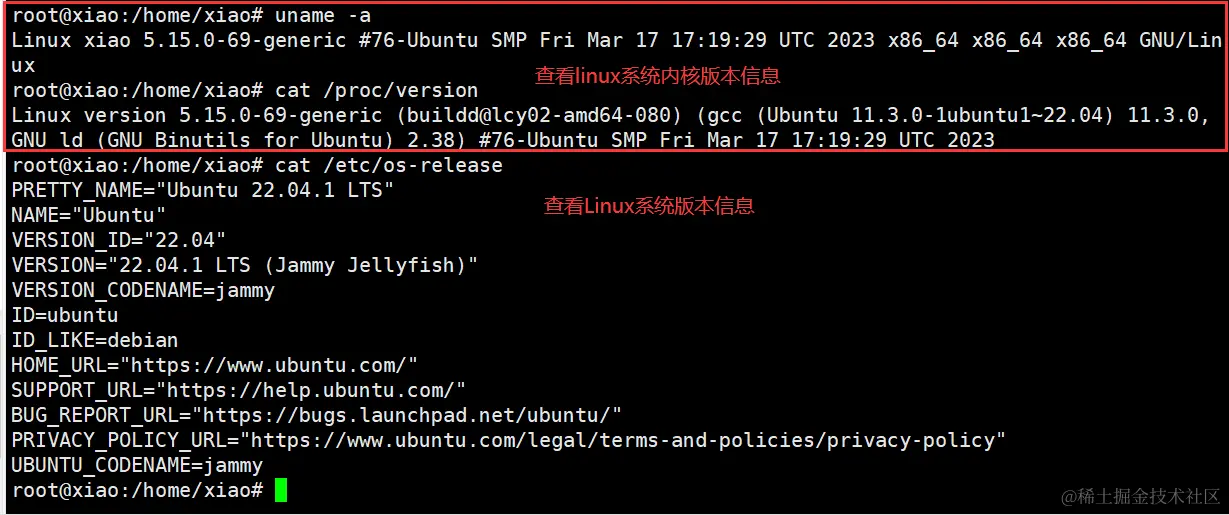Click the red annotation "查看Linux系统版本信息"
Viewport: 1229px width, 515px height.
648,206
